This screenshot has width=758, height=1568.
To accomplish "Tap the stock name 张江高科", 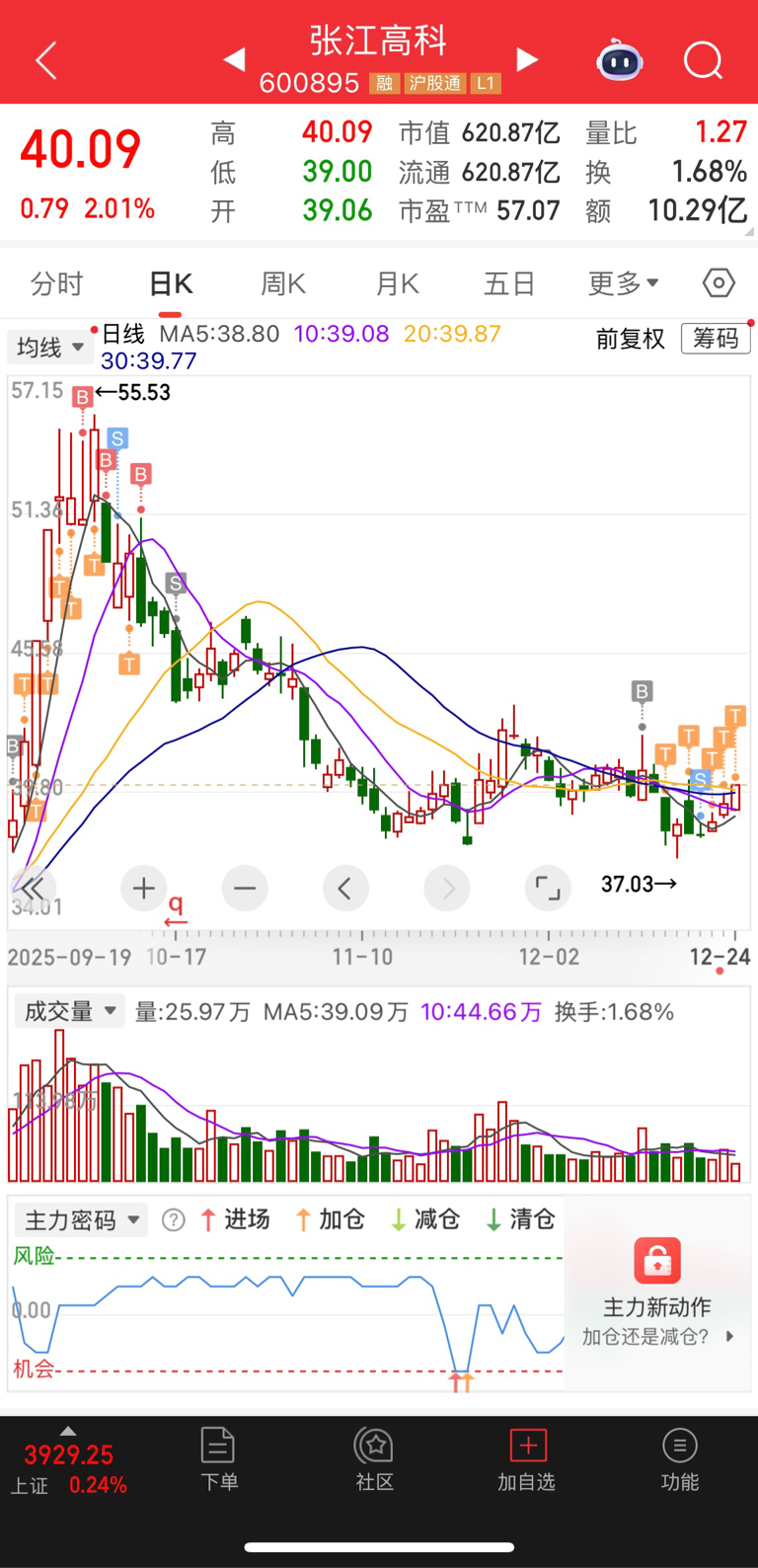I will click(379, 40).
